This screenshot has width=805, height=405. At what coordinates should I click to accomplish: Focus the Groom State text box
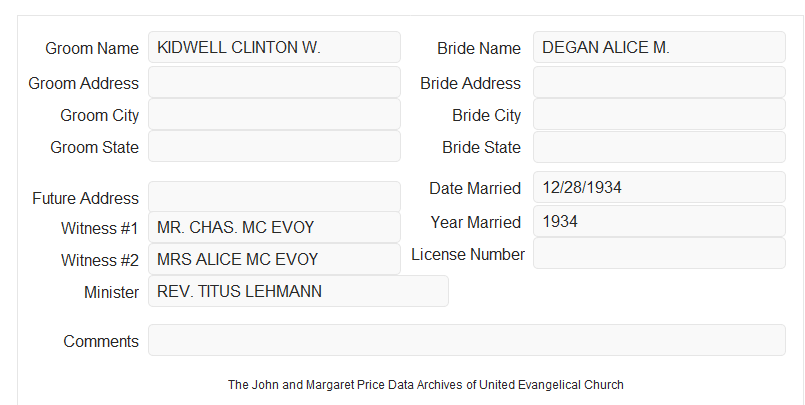(274, 146)
